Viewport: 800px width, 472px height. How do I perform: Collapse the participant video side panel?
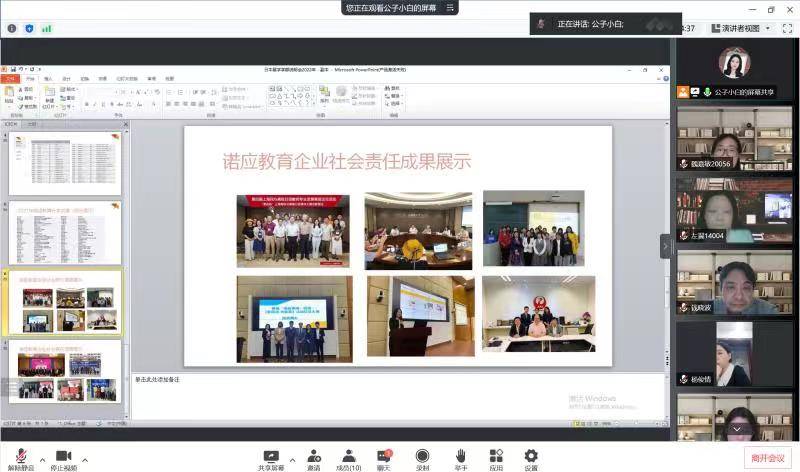point(665,246)
